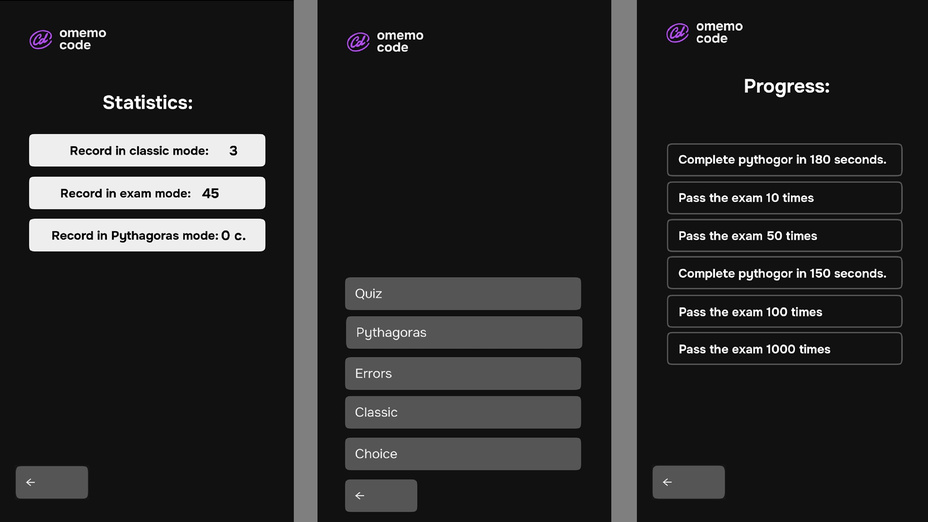The image size is (928, 522).
Task: Click Pass the exam 100 times achievement
Action: 784,312
